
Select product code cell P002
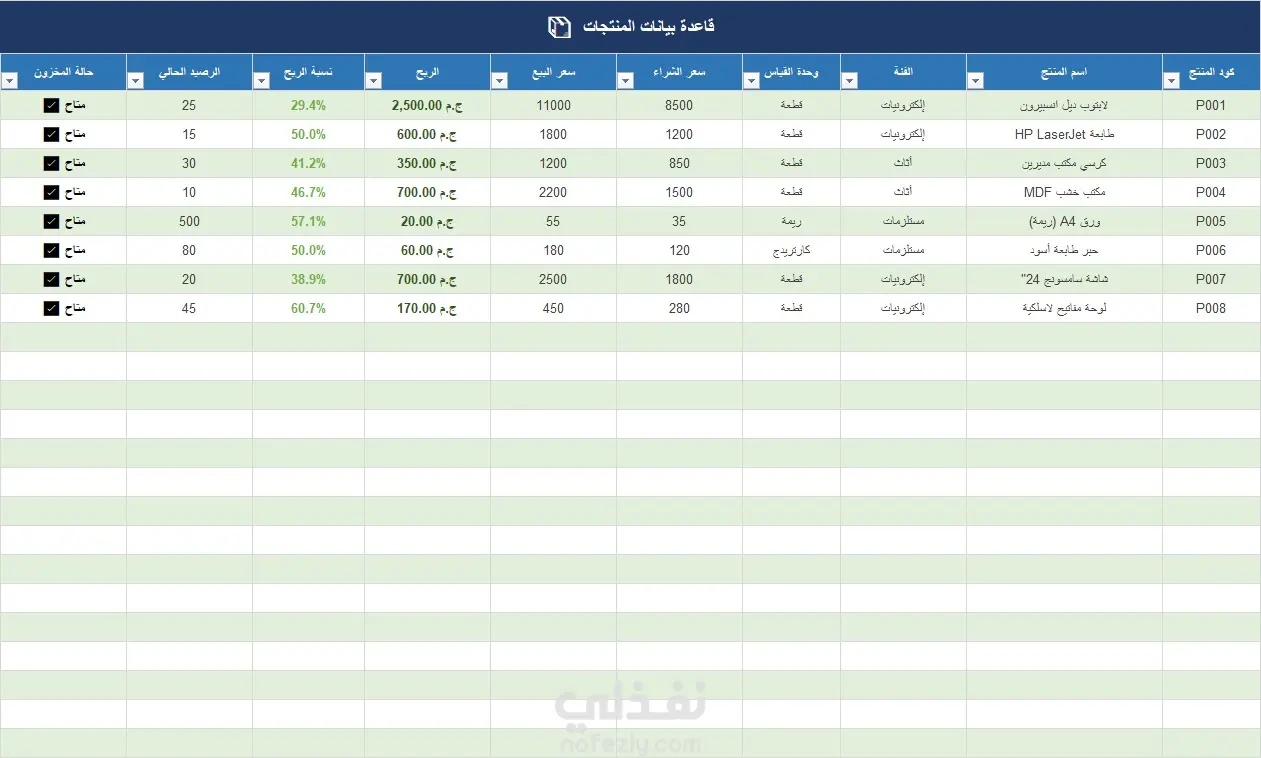click(x=1211, y=134)
